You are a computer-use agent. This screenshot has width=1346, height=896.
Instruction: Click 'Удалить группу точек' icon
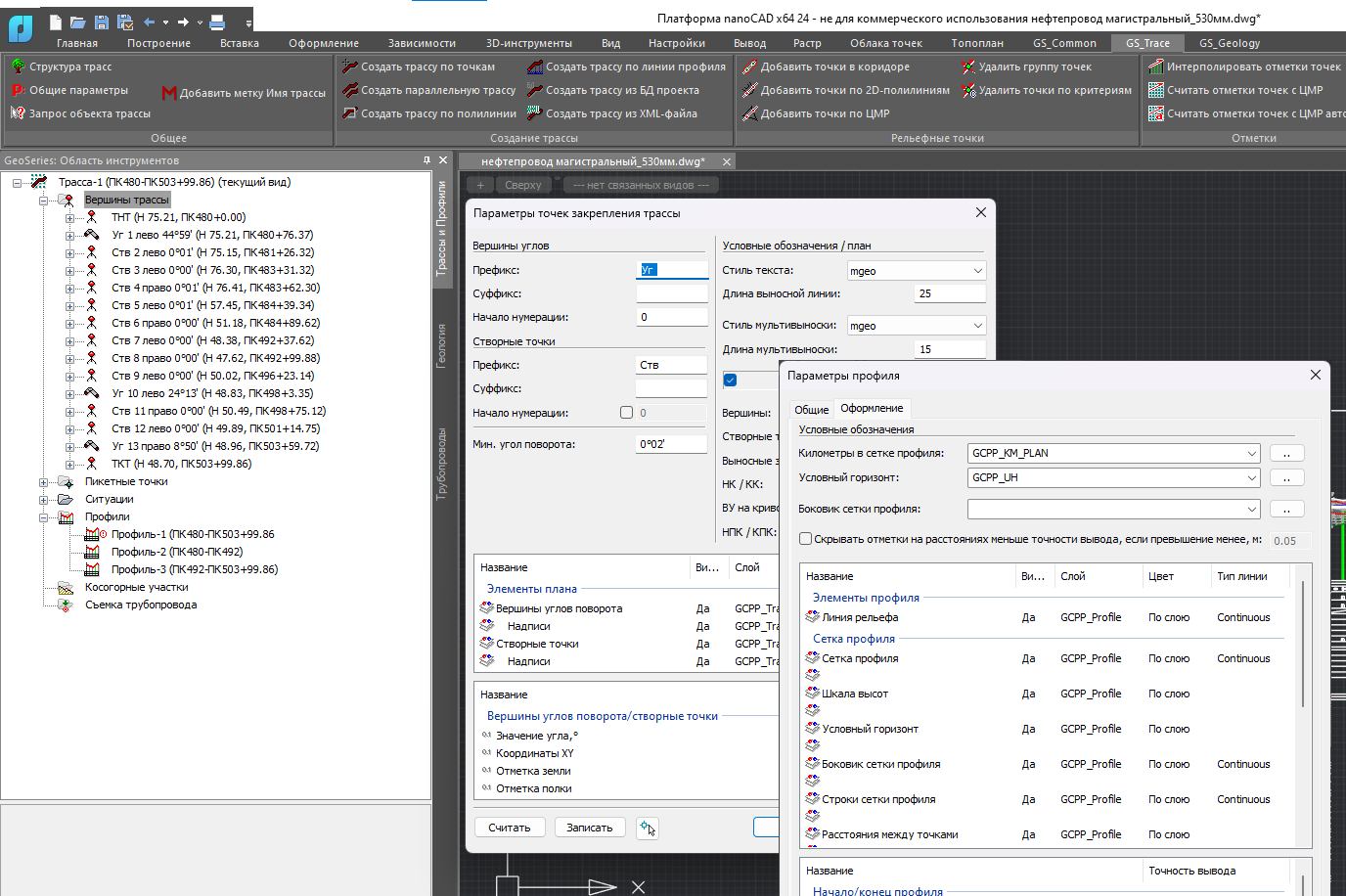(968, 67)
